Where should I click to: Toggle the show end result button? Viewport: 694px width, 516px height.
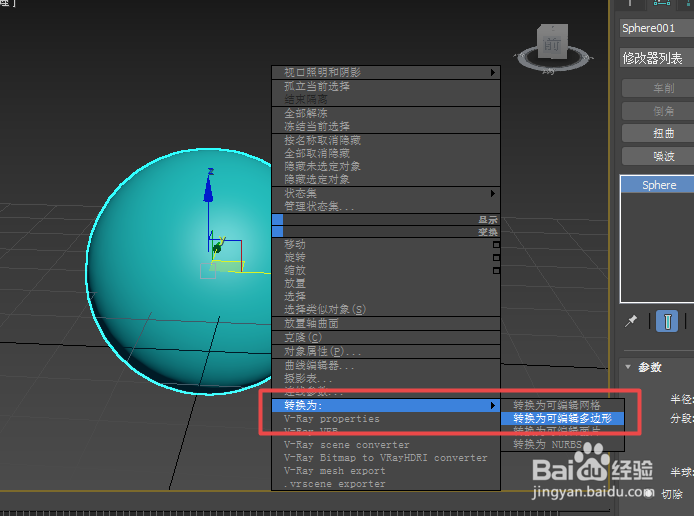coord(667,321)
